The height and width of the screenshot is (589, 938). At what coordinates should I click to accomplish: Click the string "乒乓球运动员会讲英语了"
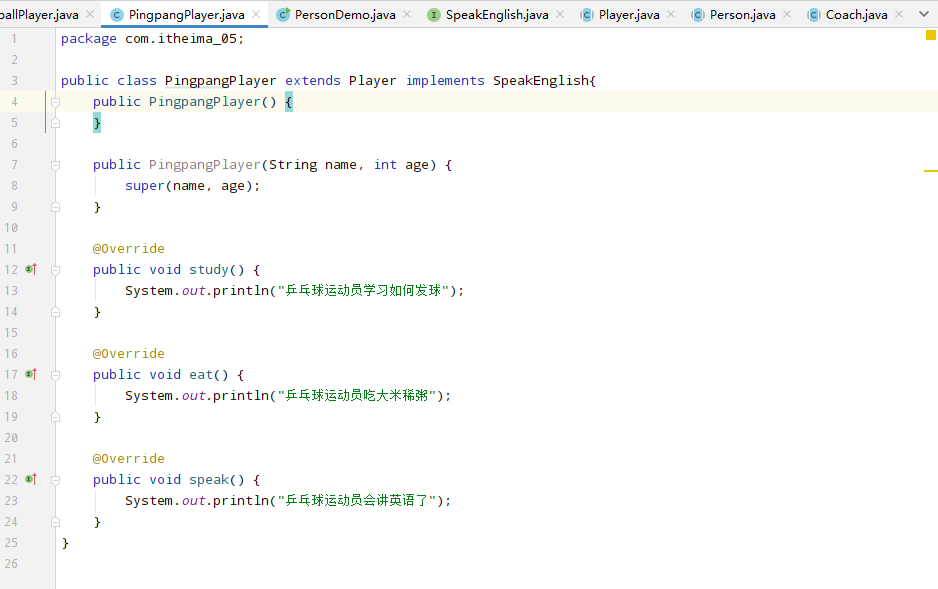click(357, 501)
